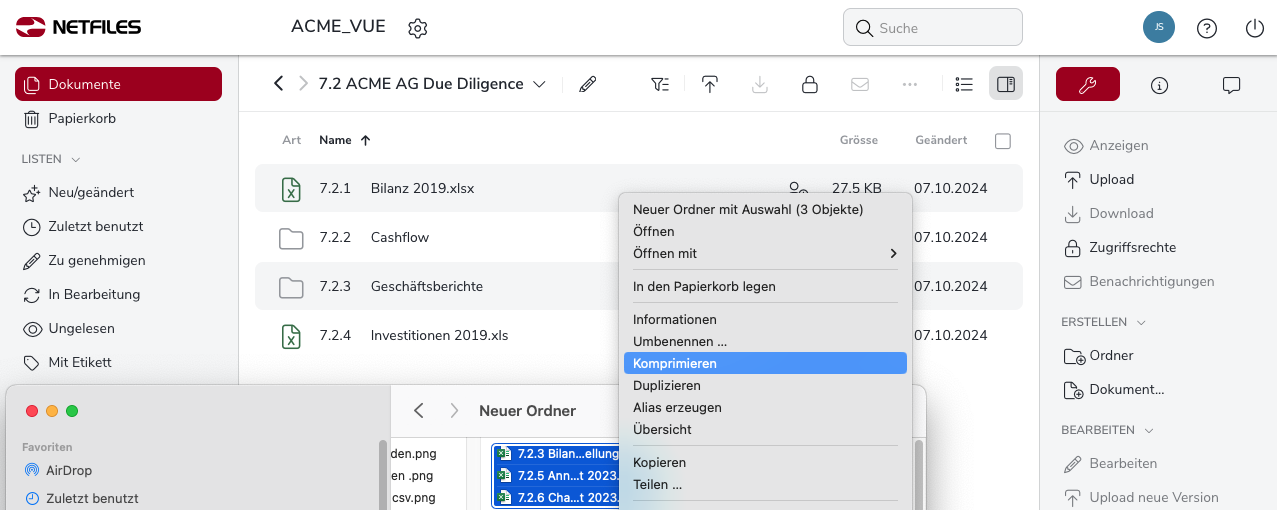Screen dimensions: 1277x510
Task: Click the help question mark icon
Action: [x=1207, y=28]
